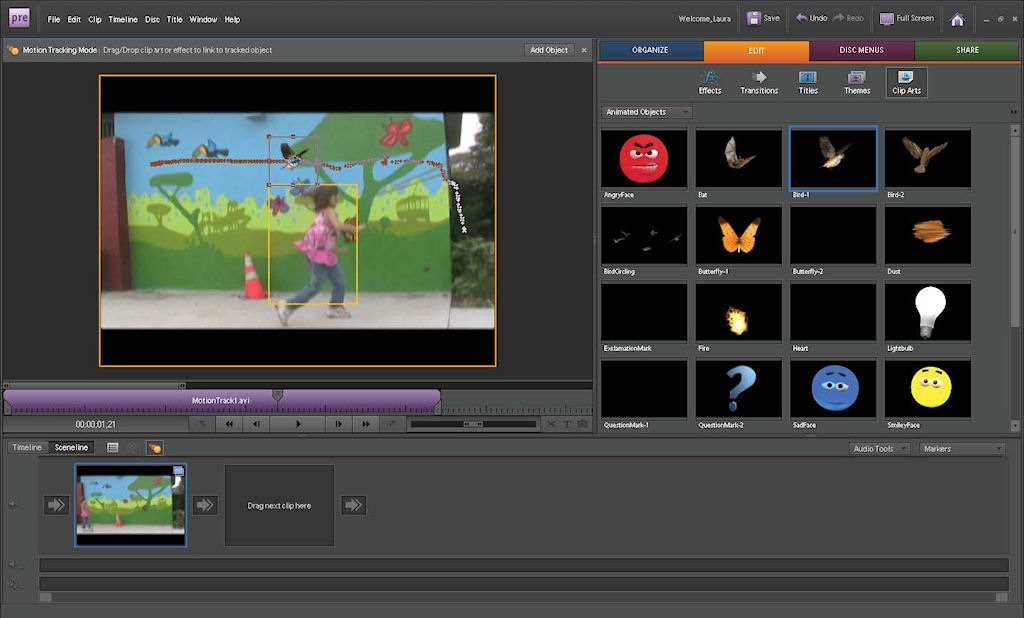Open the Titles panel
The image size is (1024, 618).
[x=808, y=82]
